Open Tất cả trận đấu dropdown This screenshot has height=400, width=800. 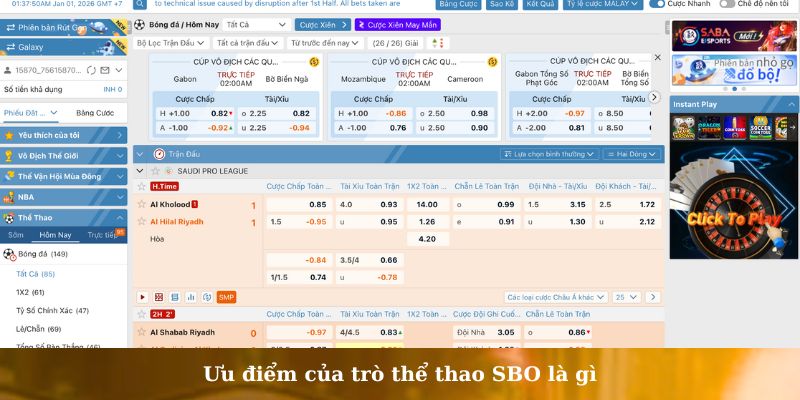point(248,43)
